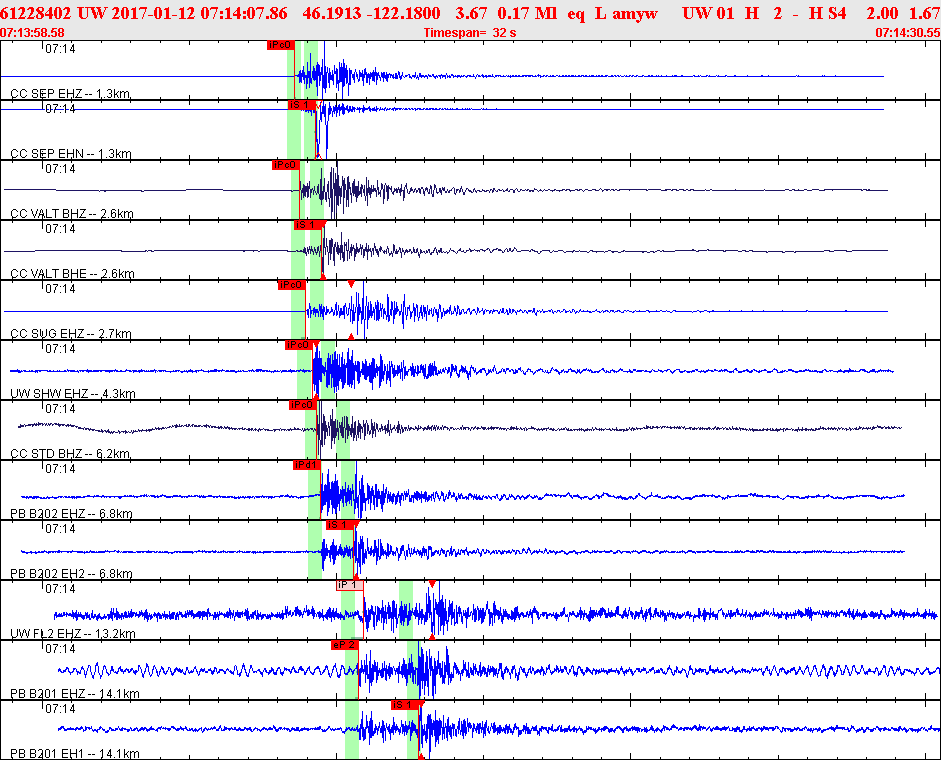Click the end time 07:14:30.55 label

click(907, 33)
